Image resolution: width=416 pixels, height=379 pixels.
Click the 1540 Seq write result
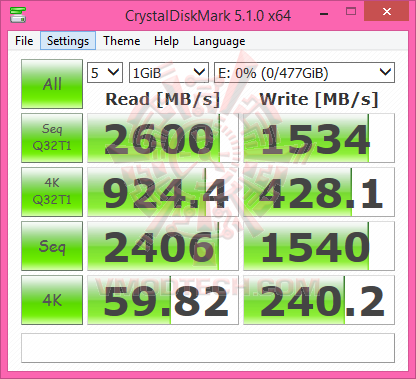pos(319,246)
